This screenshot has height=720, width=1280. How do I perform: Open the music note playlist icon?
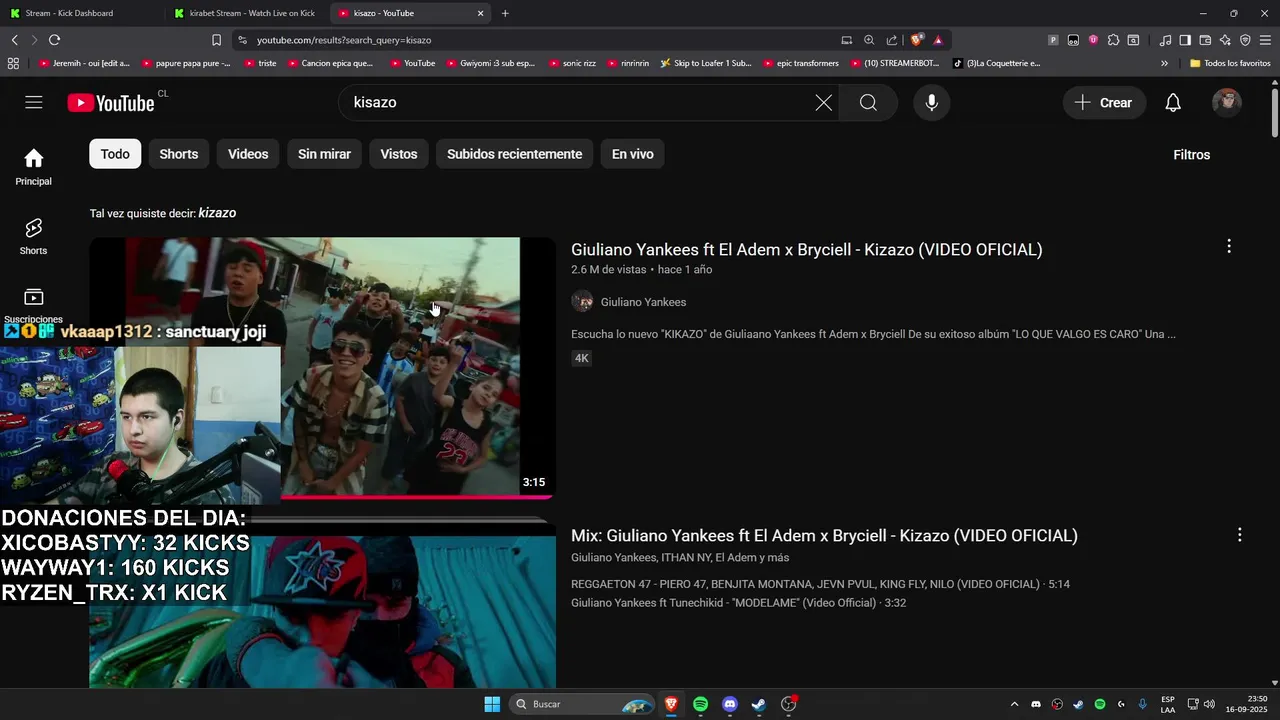pos(1165,40)
